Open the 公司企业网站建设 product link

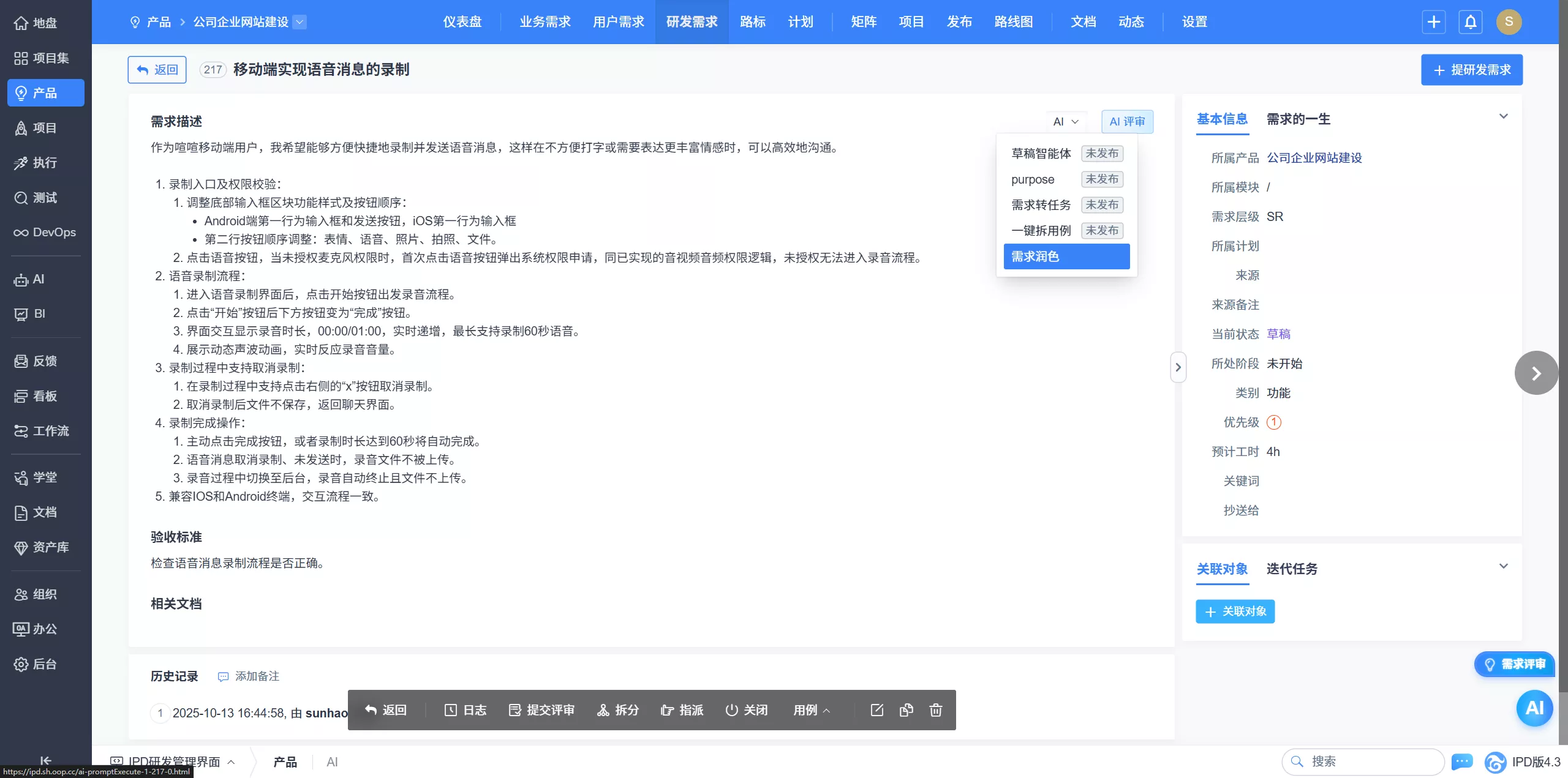coord(1314,158)
